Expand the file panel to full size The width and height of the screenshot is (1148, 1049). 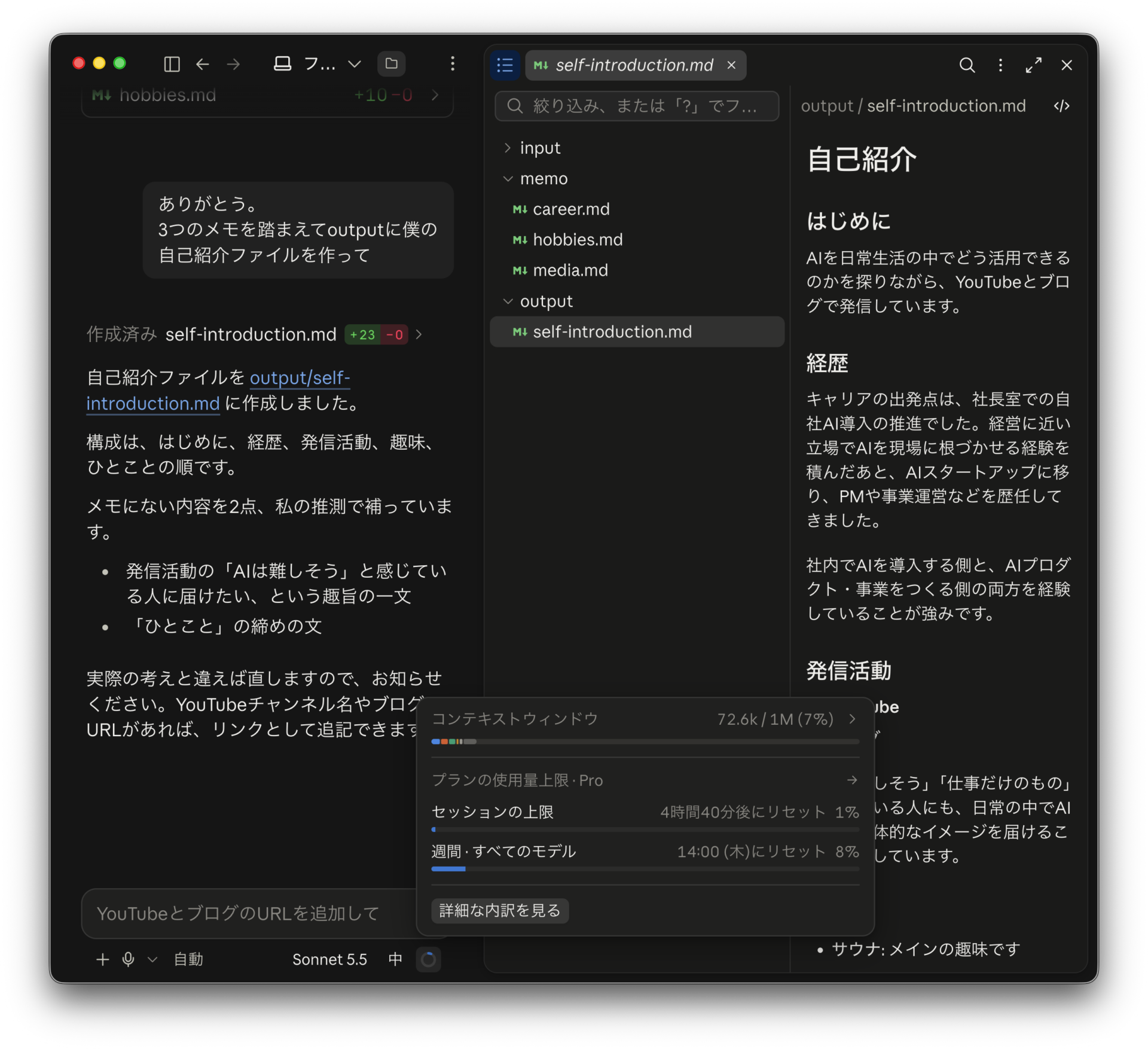coord(1034,65)
